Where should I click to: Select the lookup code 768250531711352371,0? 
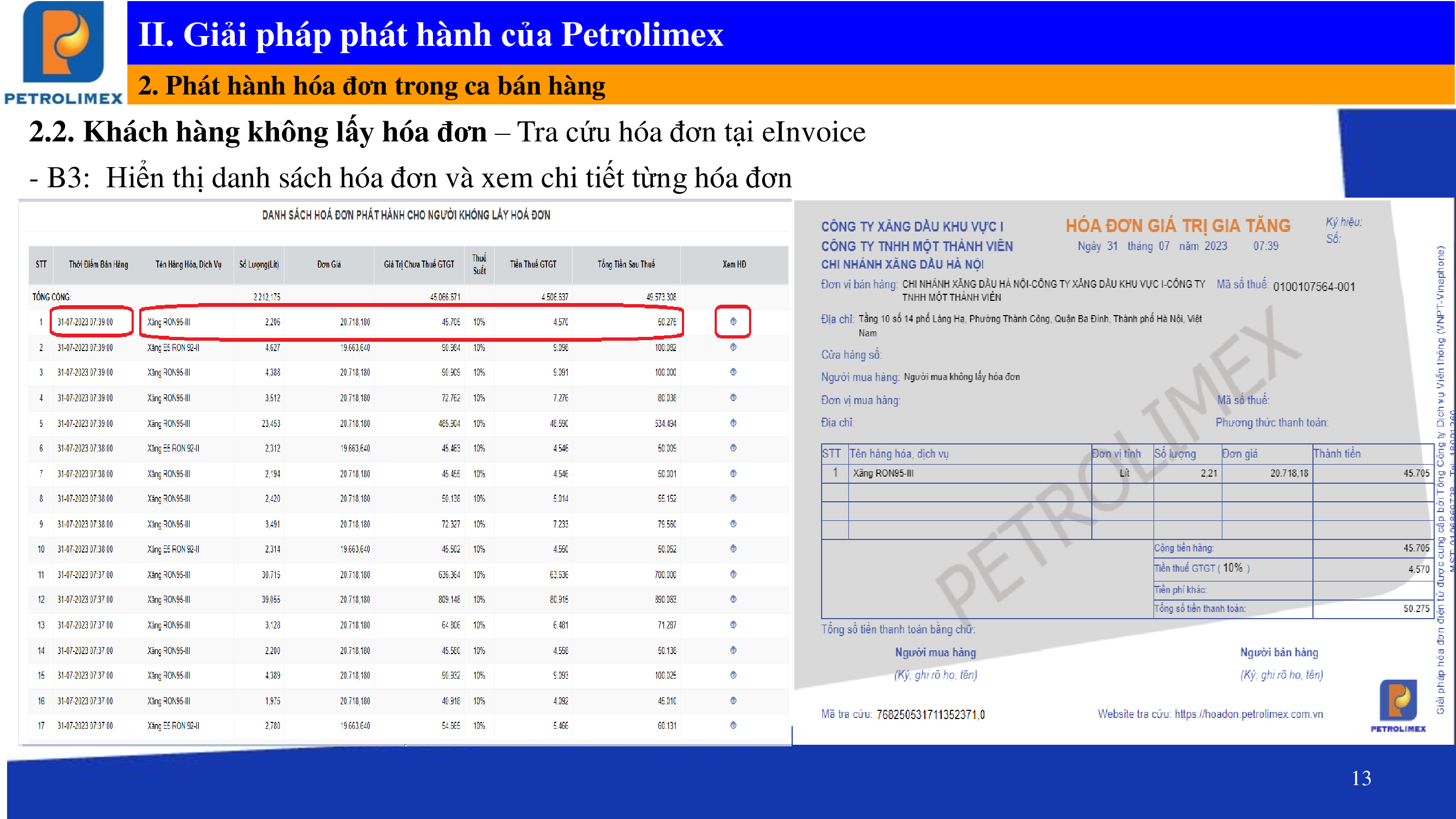(930, 714)
